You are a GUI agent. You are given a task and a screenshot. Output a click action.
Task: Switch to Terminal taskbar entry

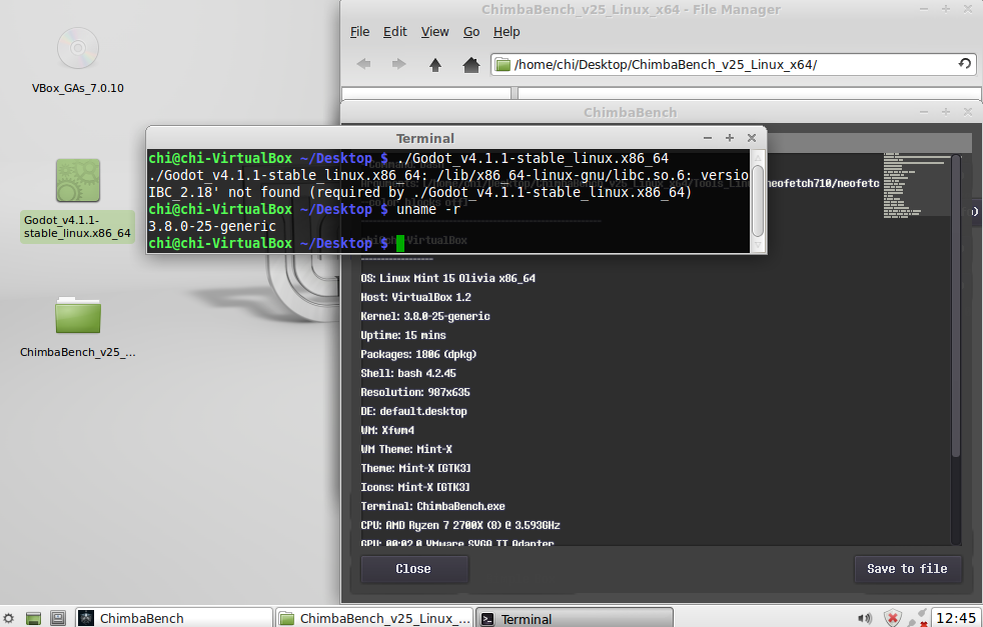tap(574, 618)
